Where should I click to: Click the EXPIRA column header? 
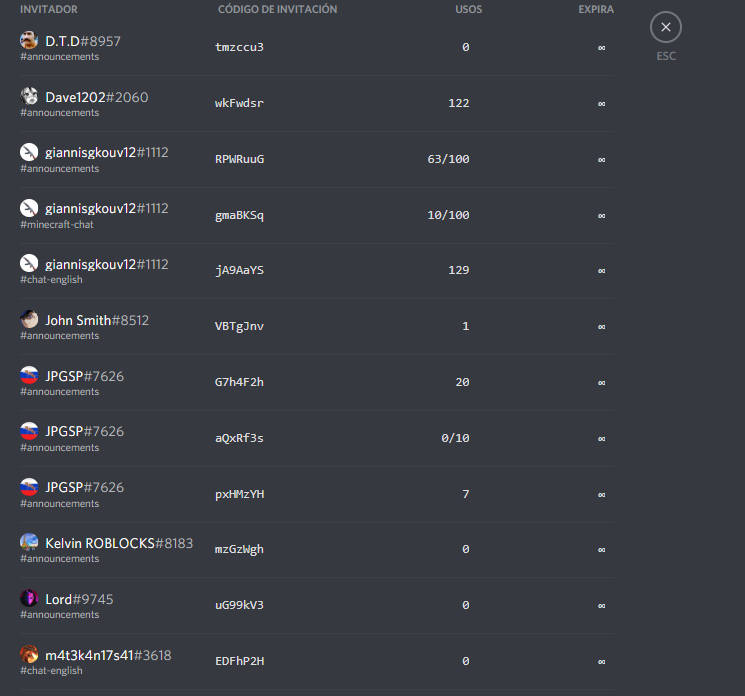coord(596,9)
